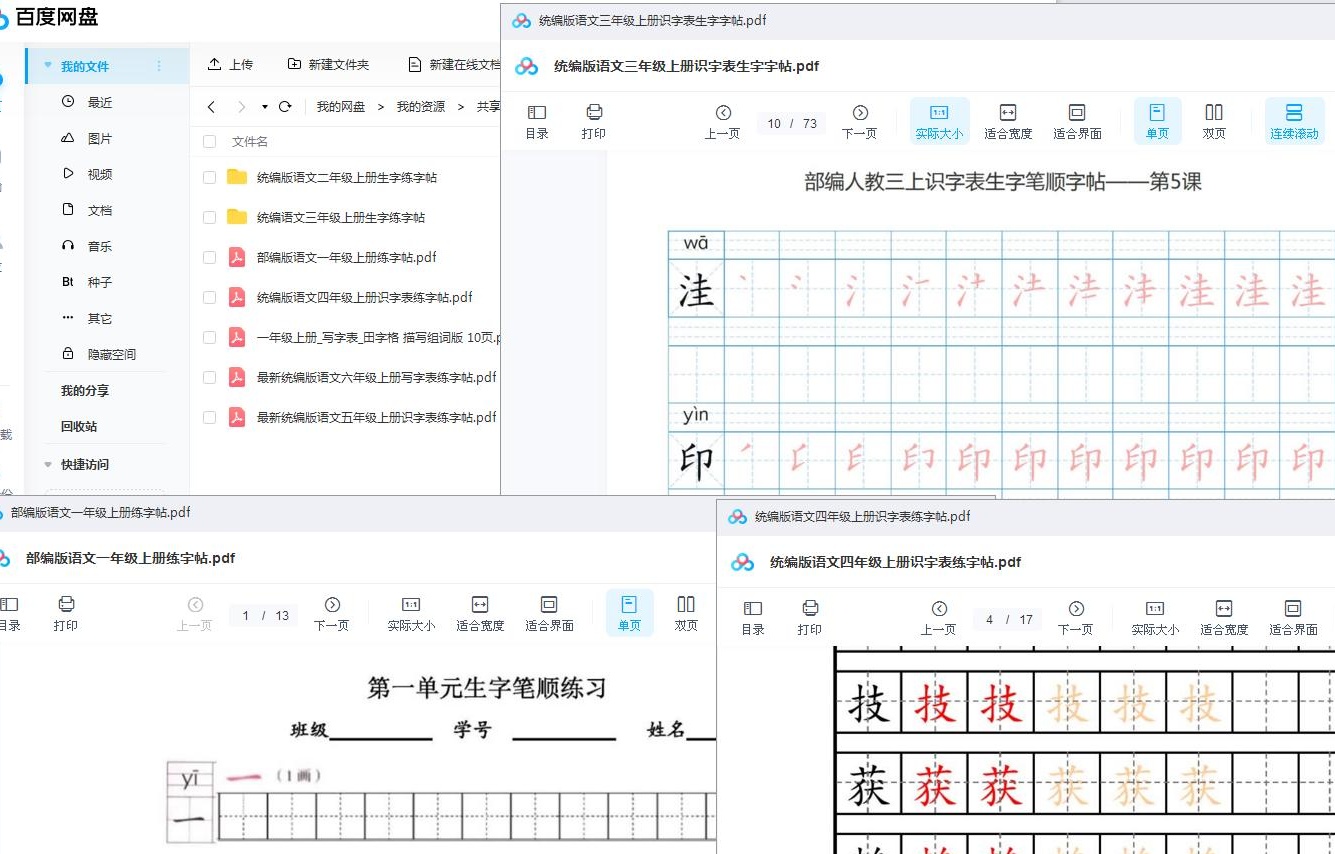Viewport: 1335px width, 854px height.
Task: Click the page number field showing 10 / 73
Action: 790,122
